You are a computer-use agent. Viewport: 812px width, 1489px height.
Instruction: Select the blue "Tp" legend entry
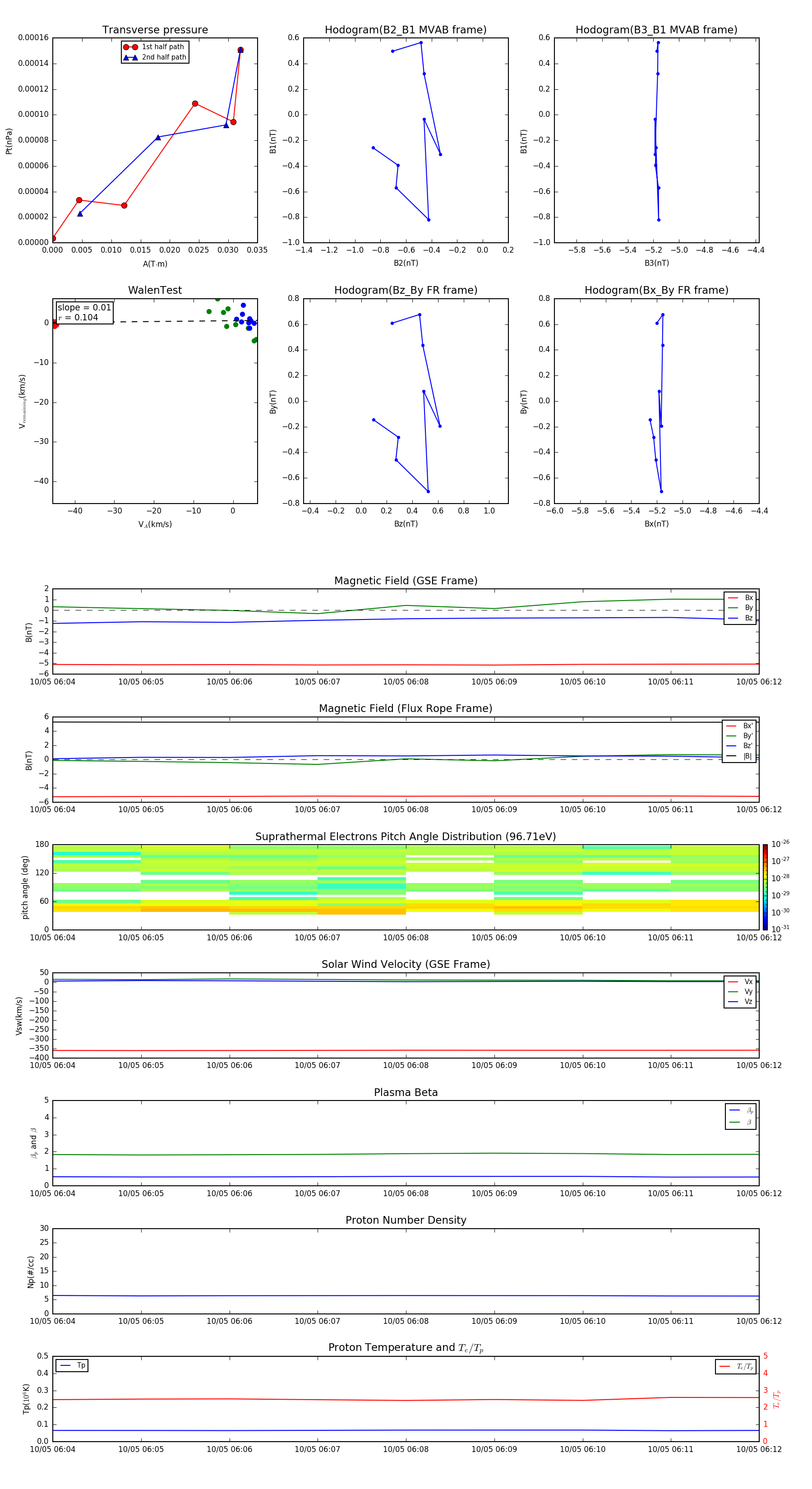coord(72,1365)
